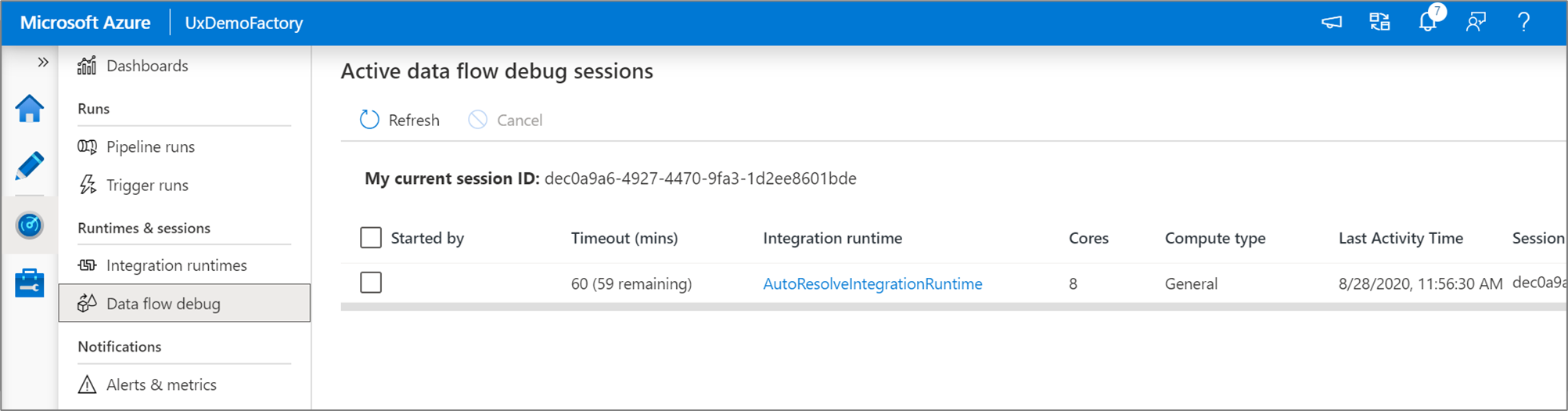Open the notifications bell
The image size is (1568, 411).
[1428, 22]
